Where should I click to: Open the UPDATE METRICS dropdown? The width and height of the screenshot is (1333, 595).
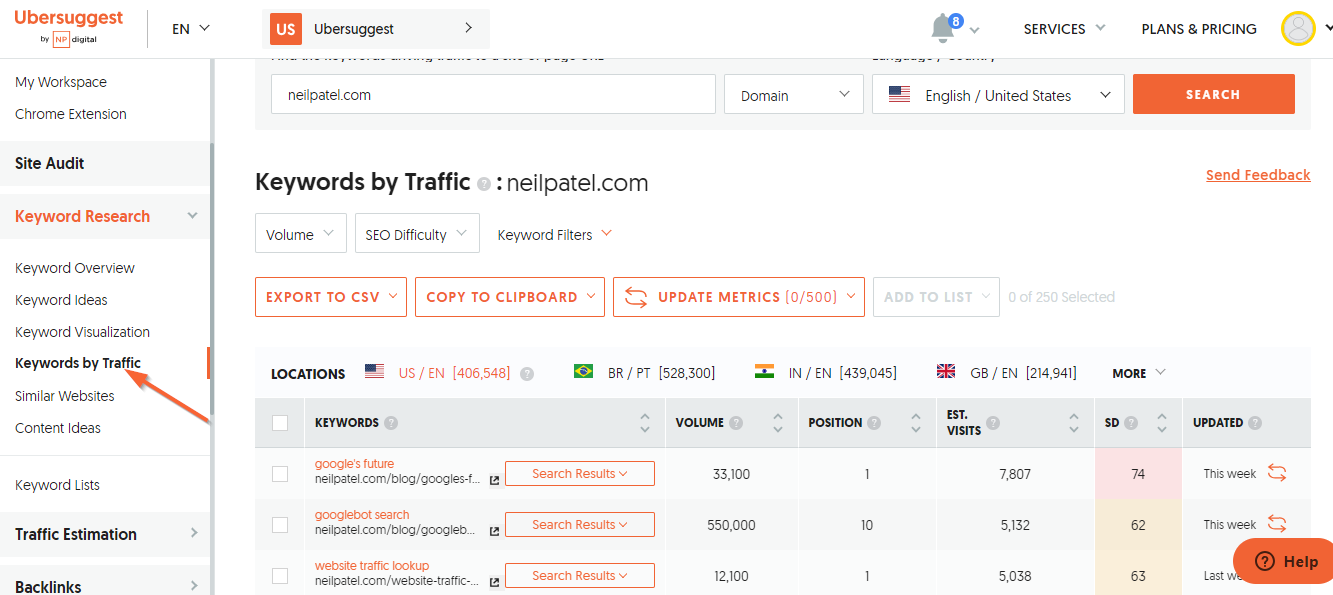coord(739,297)
